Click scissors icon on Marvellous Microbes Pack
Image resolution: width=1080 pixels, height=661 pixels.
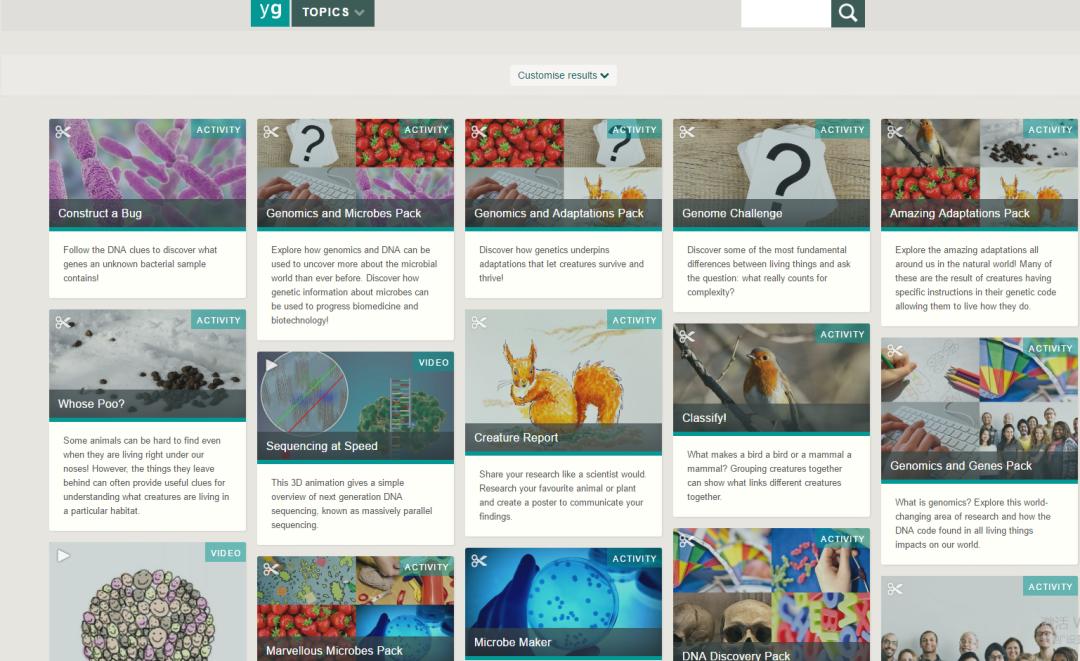click(x=271, y=569)
